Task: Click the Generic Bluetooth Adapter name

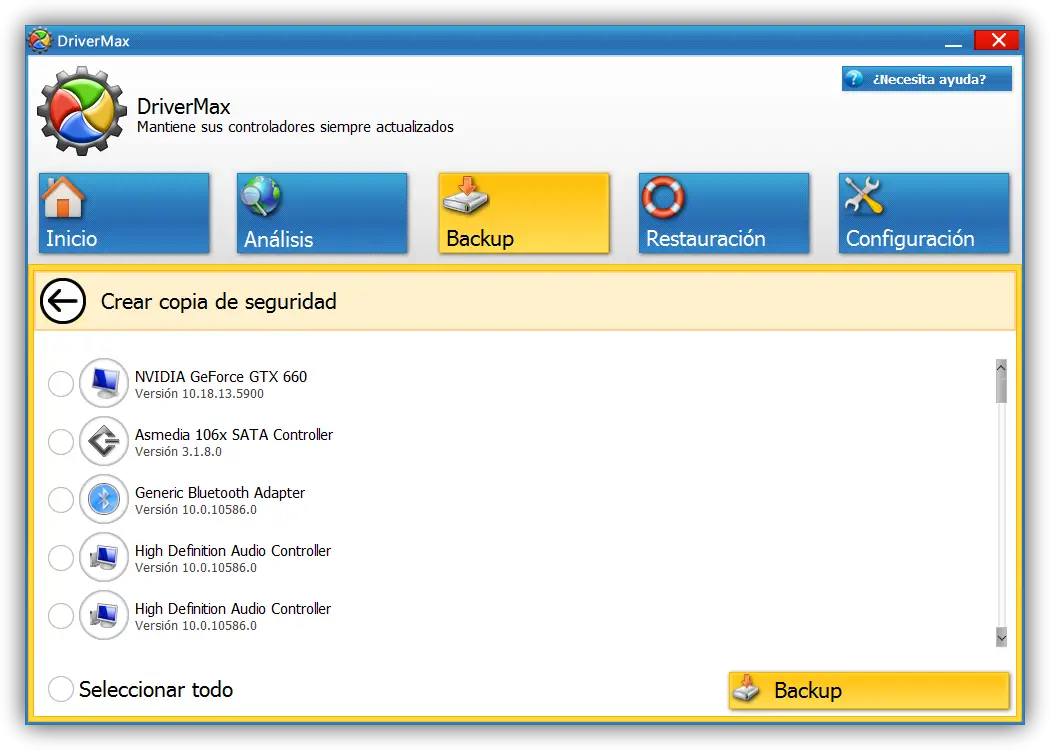Action: coord(220,493)
